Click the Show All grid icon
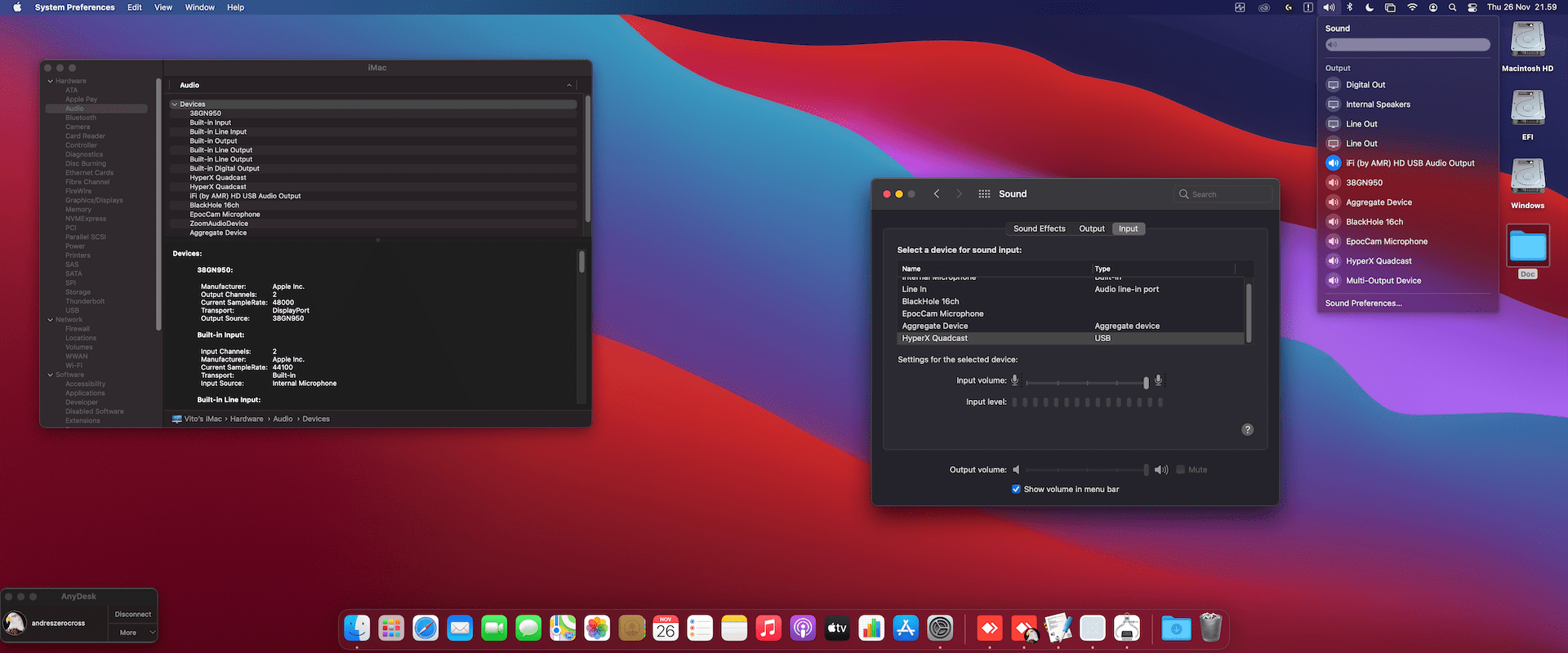1568x653 pixels. coord(984,194)
